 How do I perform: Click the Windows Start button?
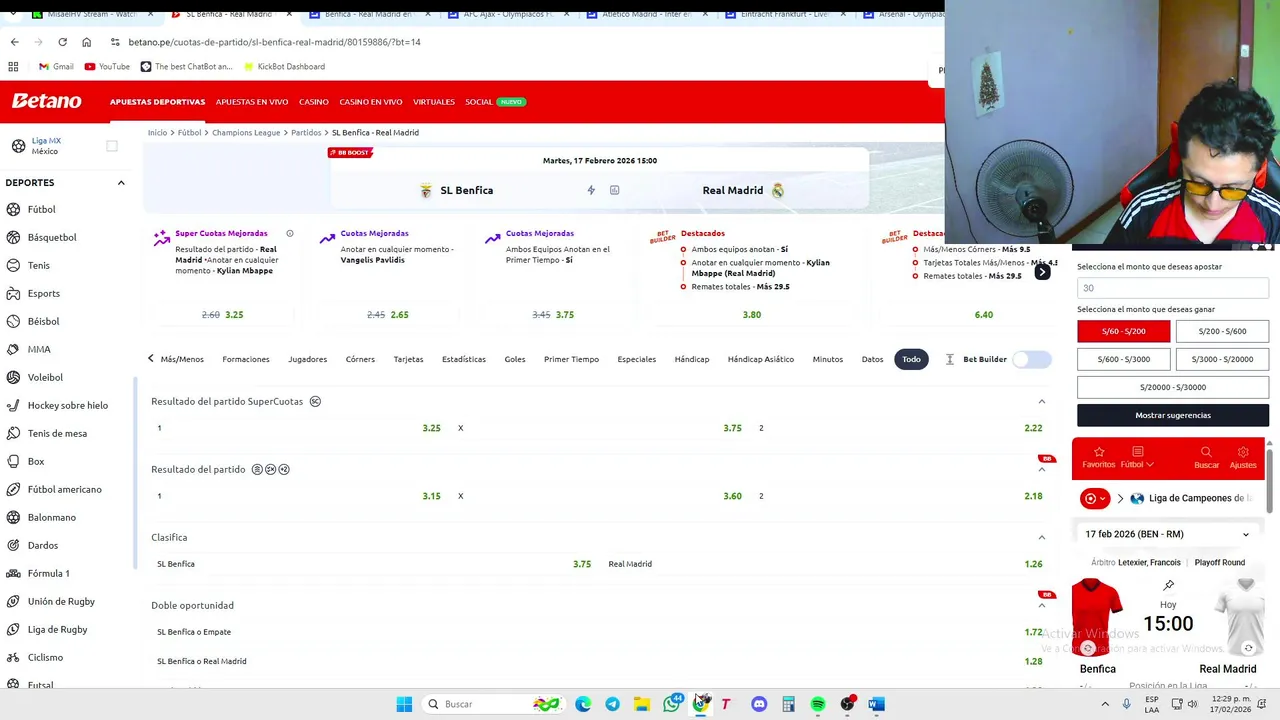(x=404, y=704)
